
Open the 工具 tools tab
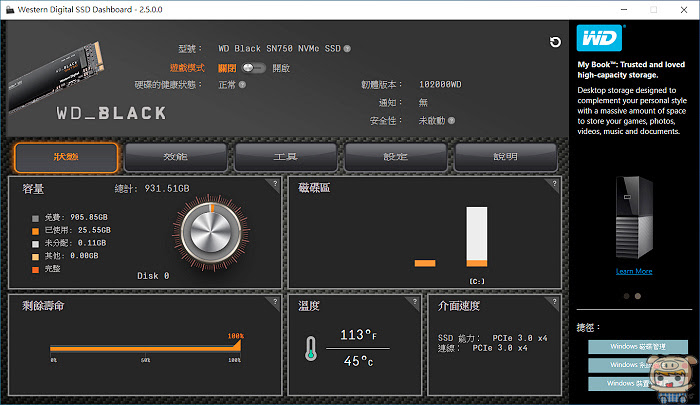tap(286, 157)
